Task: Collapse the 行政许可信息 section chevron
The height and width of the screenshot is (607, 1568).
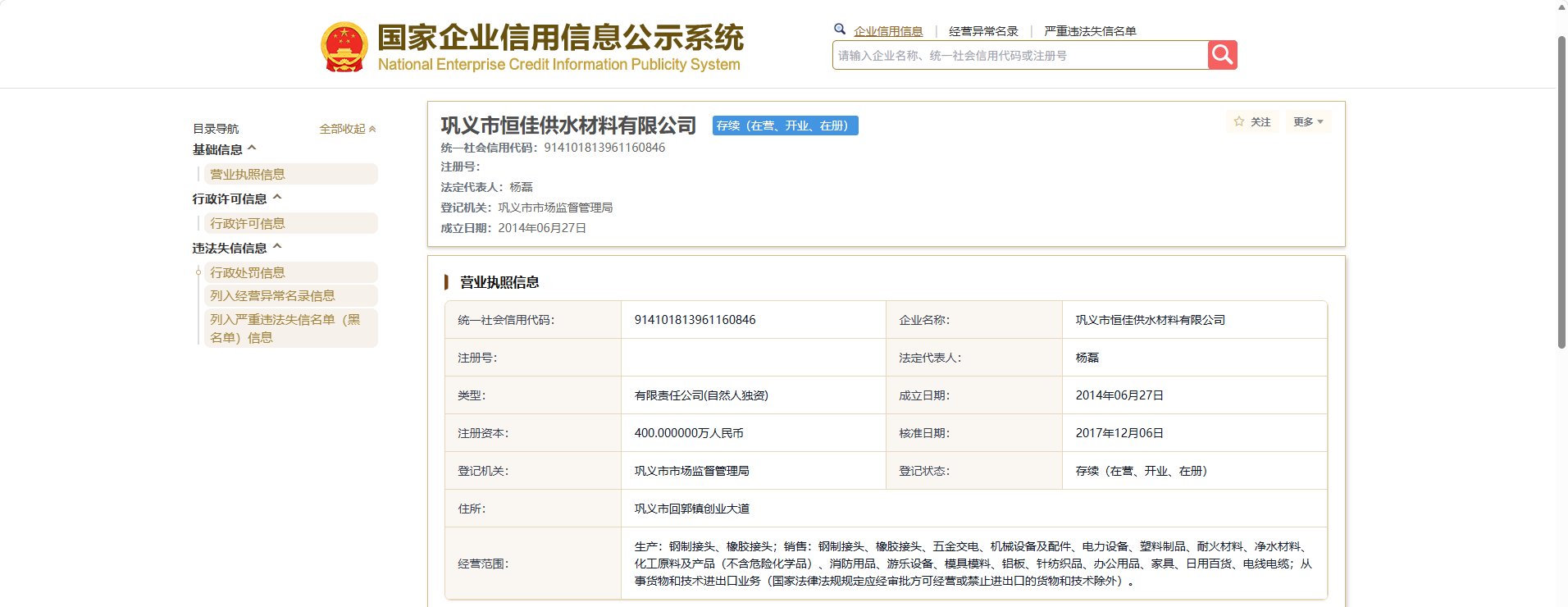Action: point(277,198)
